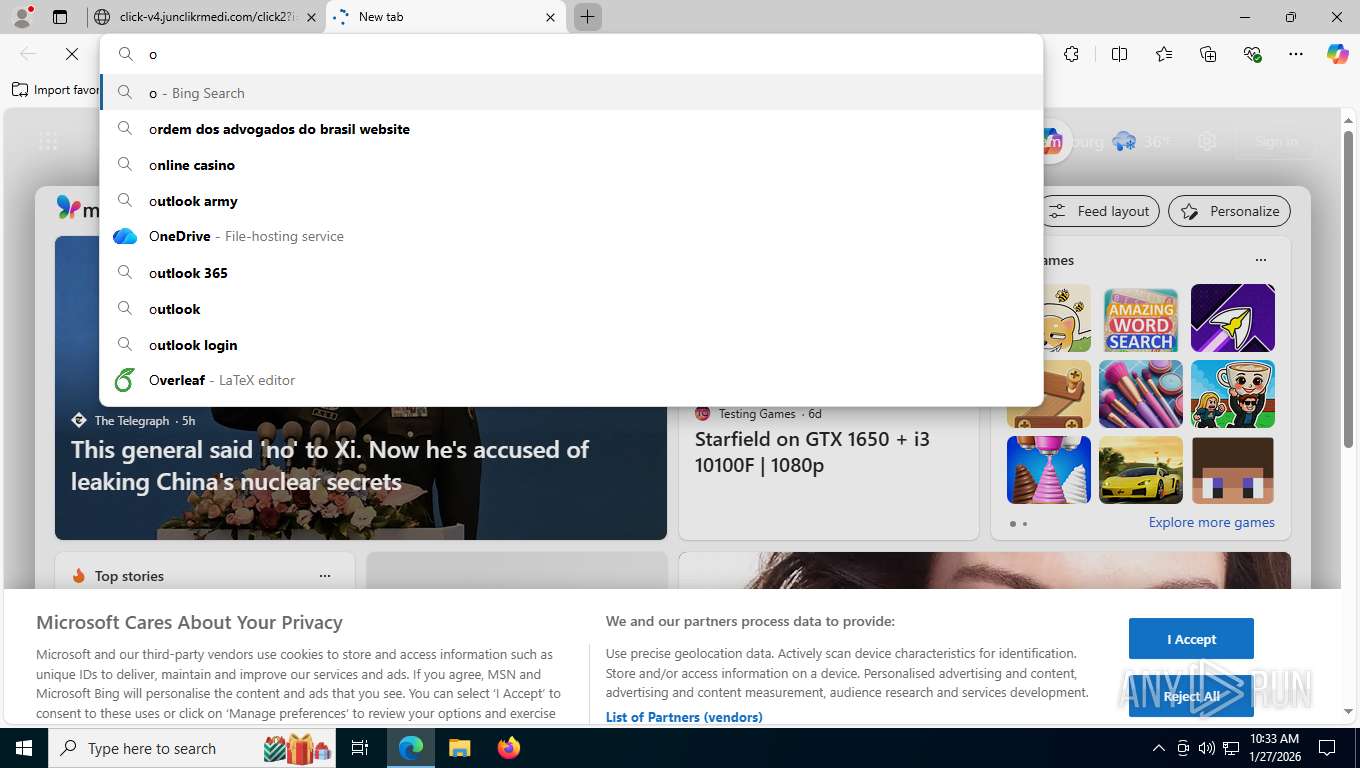
Task: Open the Favorites star icon
Action: (x=1164, y=54)
